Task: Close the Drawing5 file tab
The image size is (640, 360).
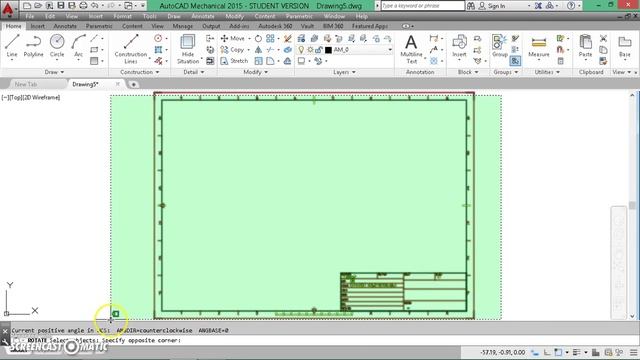Action: tap(118, 84)
